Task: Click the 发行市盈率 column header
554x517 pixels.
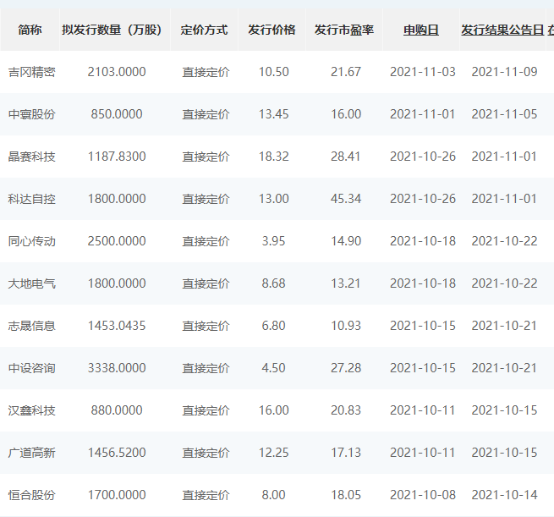Action: 344,30
